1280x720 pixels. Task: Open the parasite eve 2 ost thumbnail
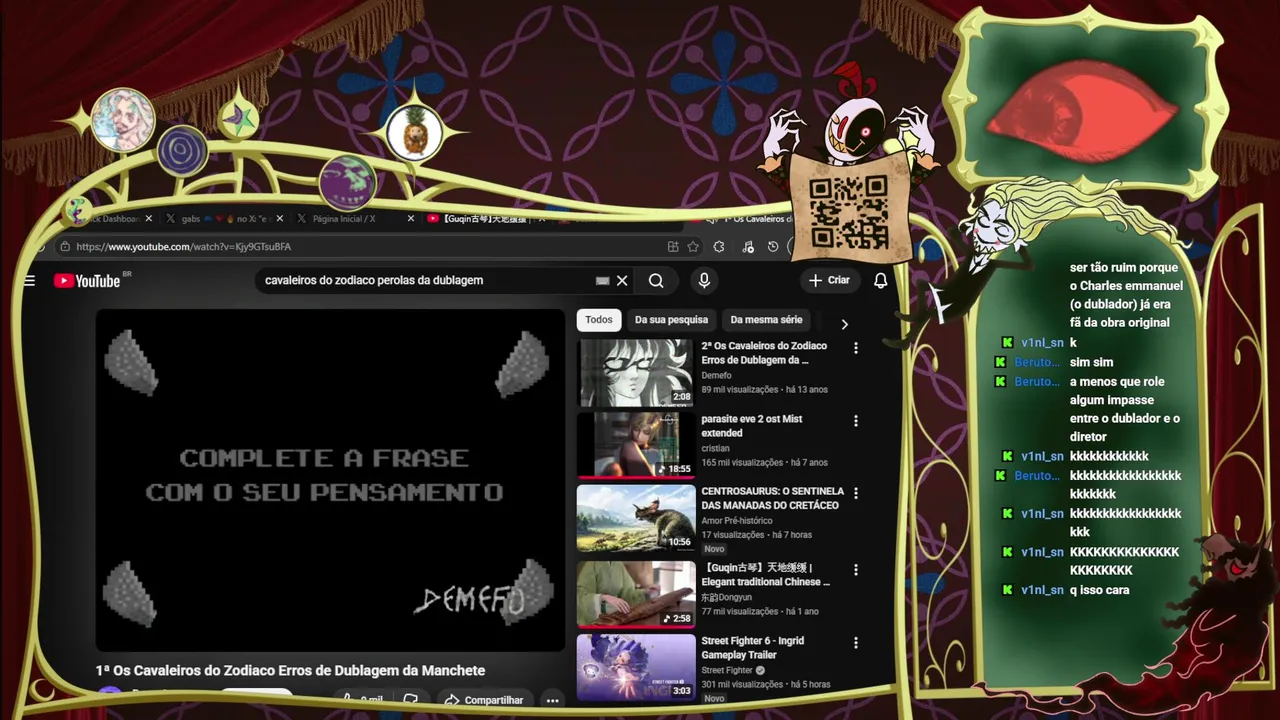[x=636, y=445]
